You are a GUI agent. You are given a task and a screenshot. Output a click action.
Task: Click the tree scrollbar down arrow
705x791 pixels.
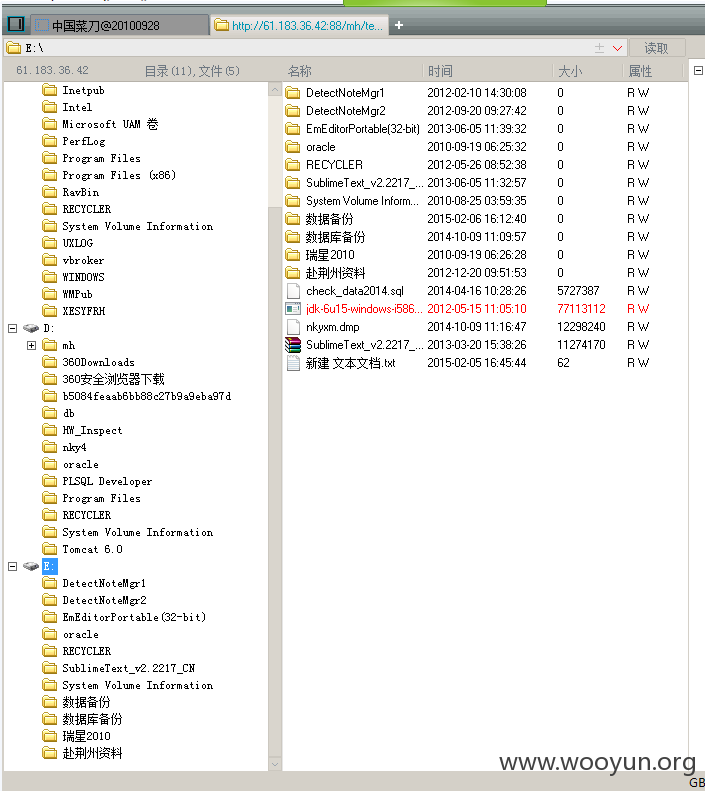275,764
